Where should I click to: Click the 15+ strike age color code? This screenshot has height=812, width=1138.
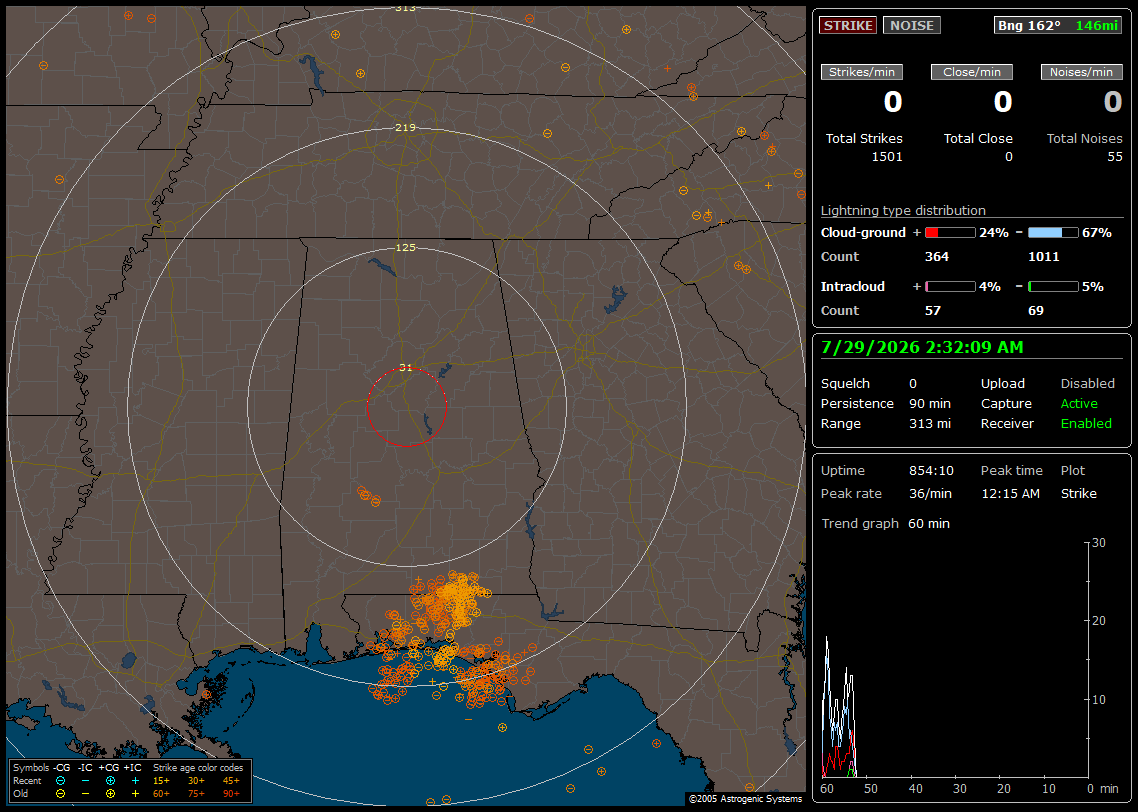point(161,781)
